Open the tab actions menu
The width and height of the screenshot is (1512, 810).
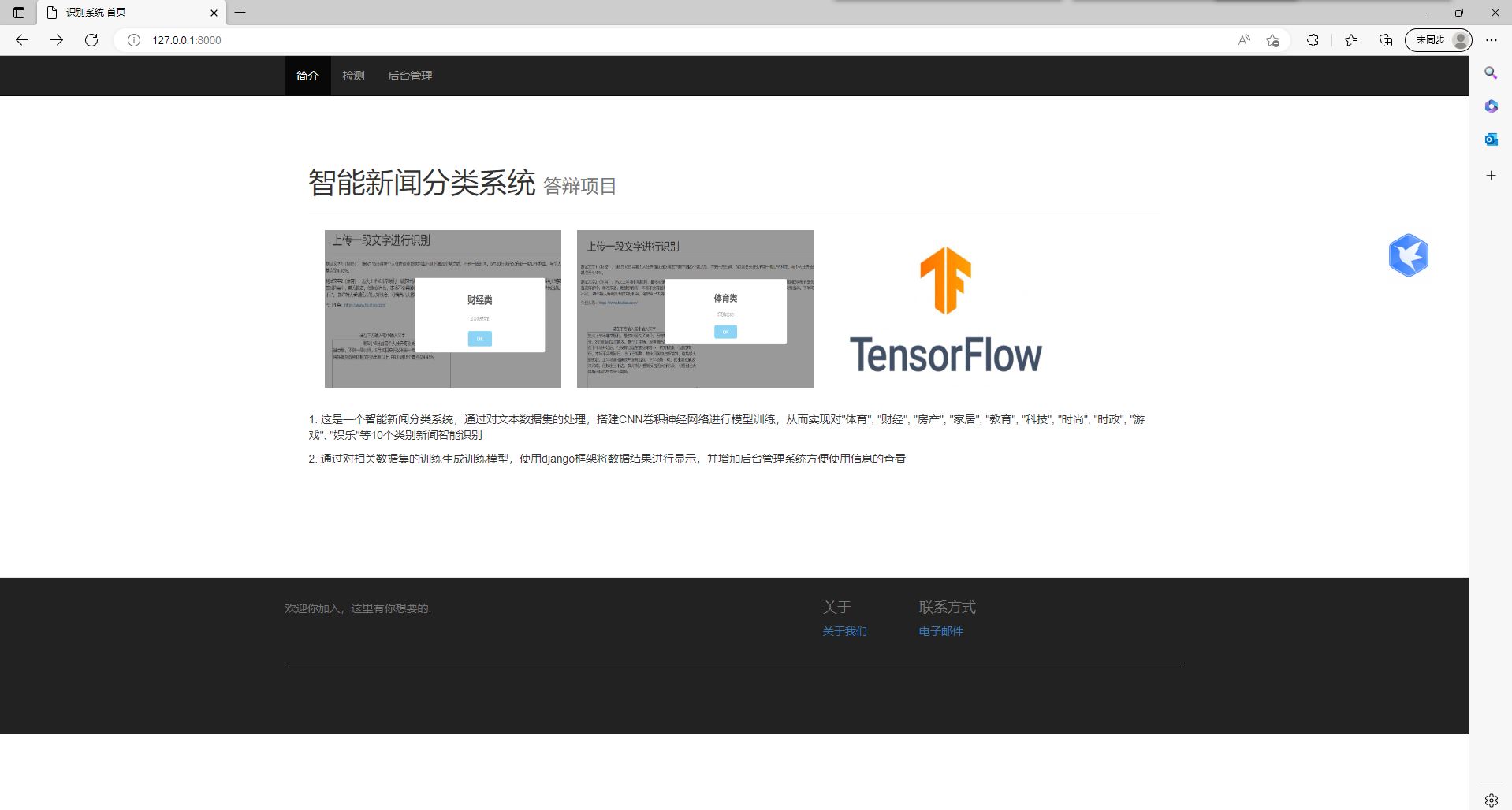pos(19,13)
